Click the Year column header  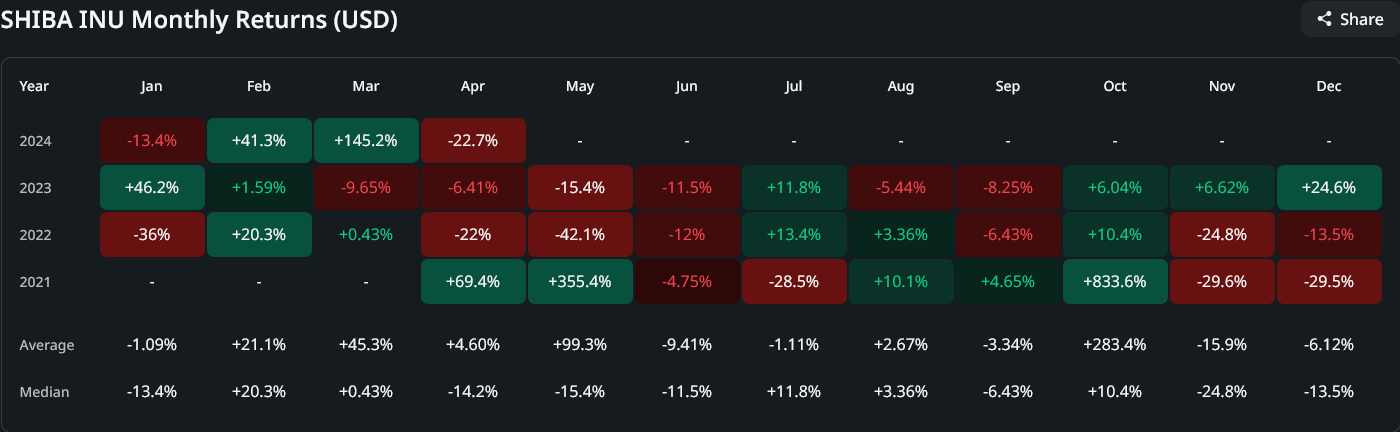(34, 86)
